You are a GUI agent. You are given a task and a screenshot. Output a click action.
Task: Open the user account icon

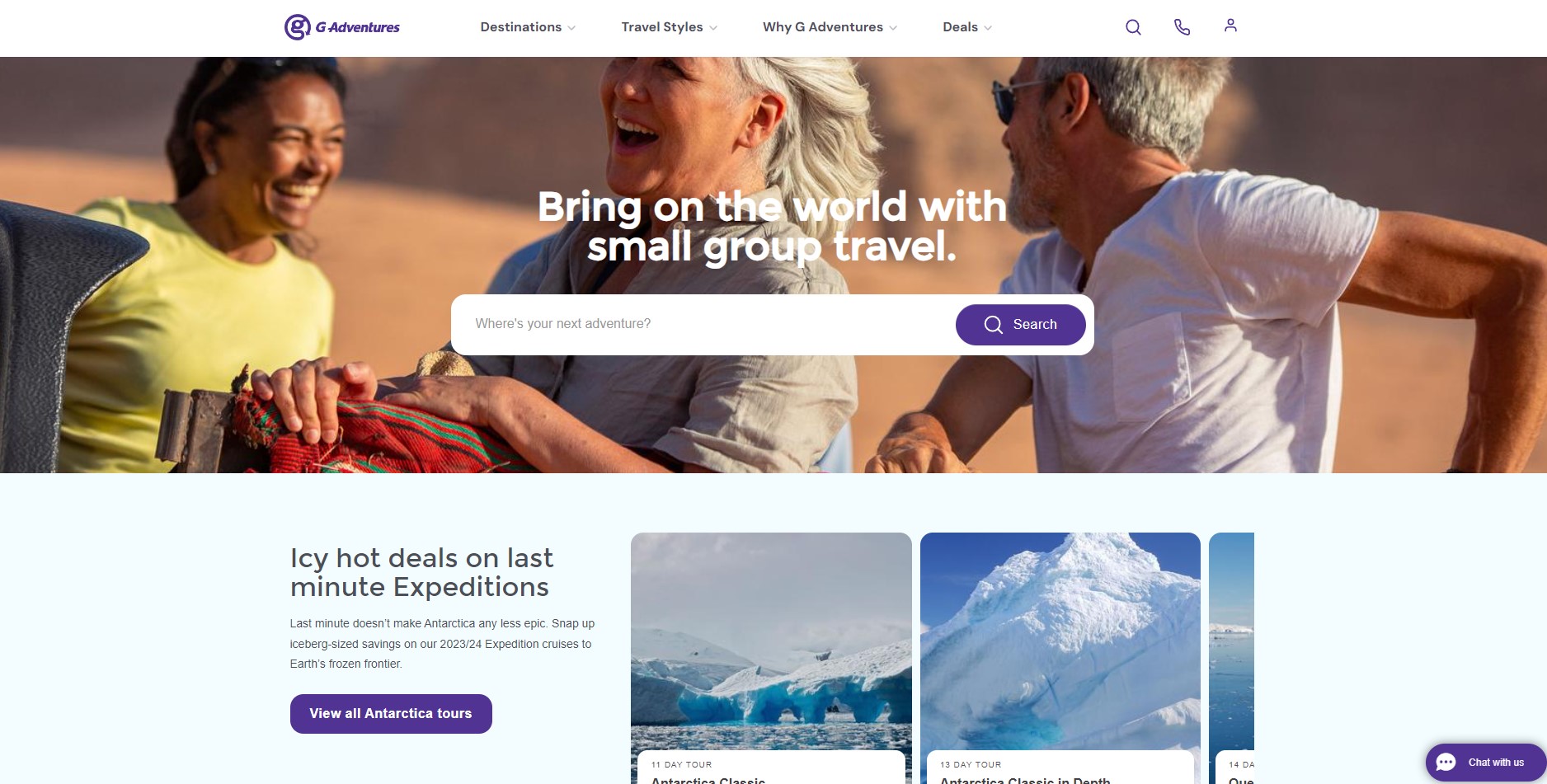(x=1230, y=26)
